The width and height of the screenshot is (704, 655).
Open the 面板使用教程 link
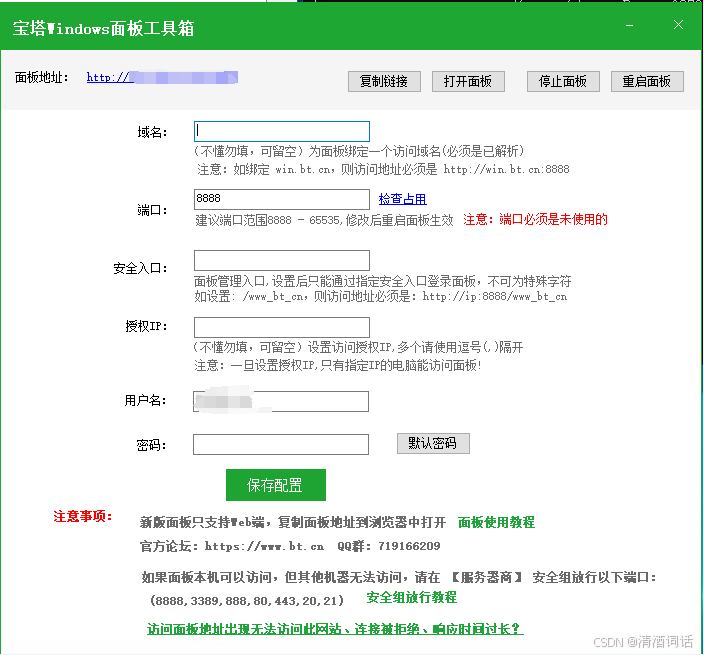(496, 522)
